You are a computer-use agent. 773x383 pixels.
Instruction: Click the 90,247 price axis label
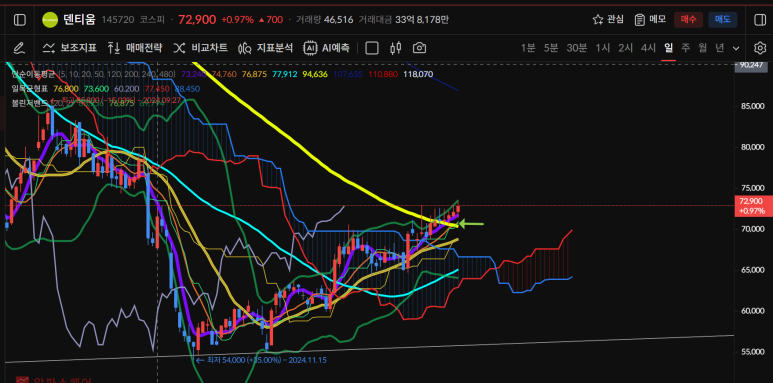(751, 65)
